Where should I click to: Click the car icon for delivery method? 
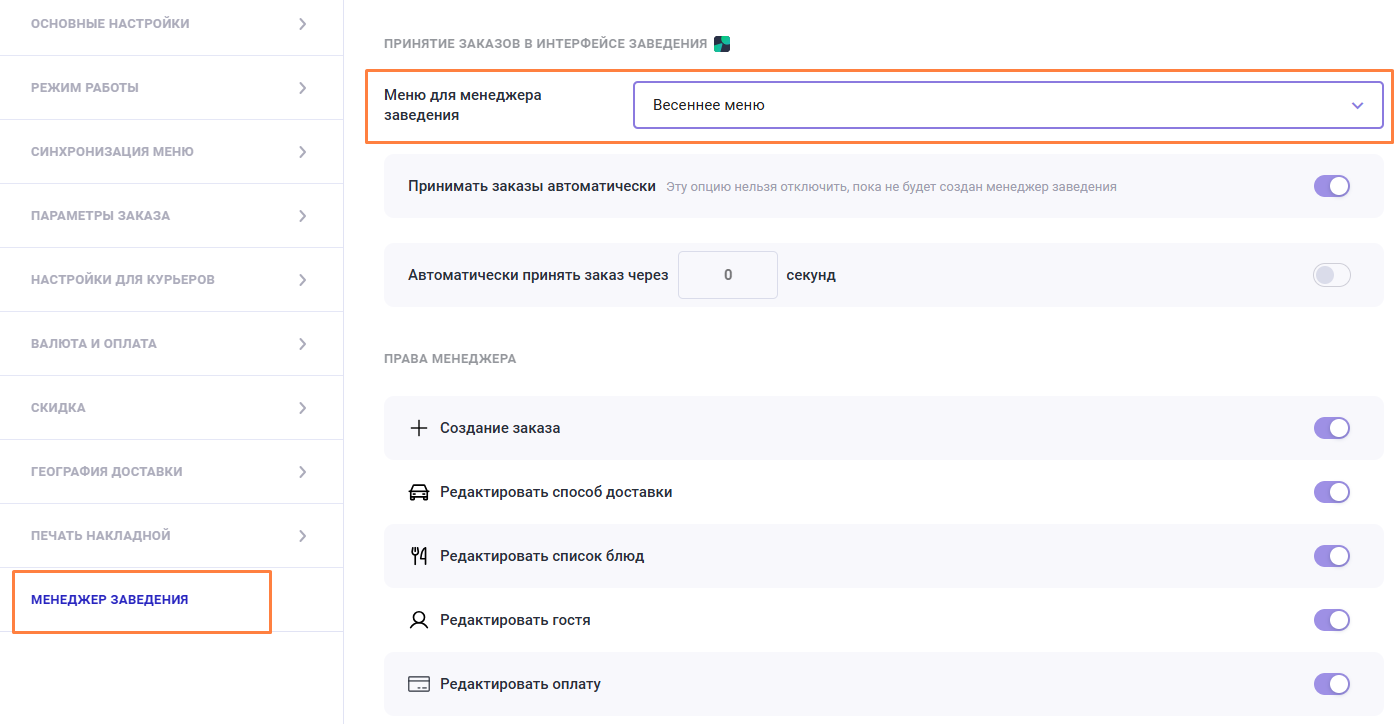point(419,492)
